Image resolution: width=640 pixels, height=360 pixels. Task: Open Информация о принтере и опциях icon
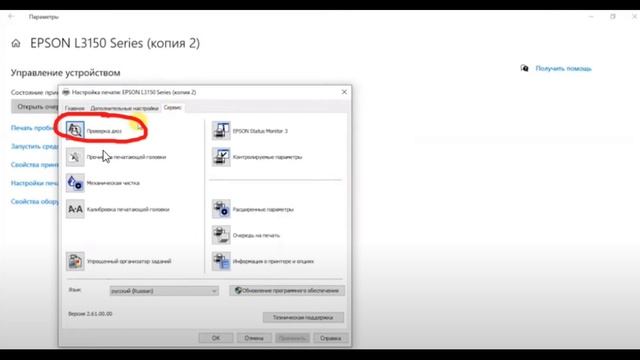221,261
